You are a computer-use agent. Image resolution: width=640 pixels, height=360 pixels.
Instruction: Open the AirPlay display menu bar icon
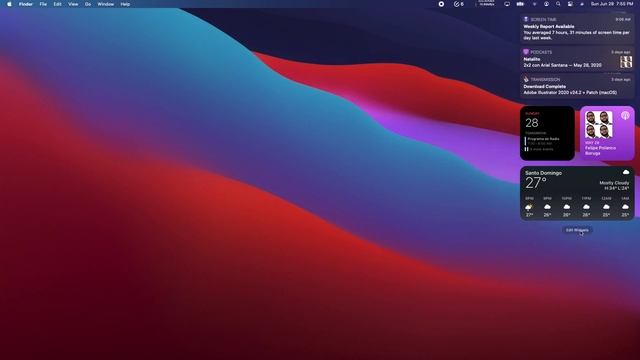(x=507, y=4)
